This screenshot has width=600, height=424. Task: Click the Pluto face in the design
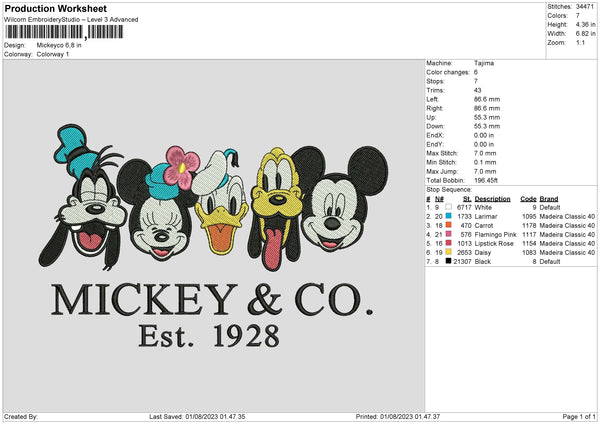[x=276, y=209]
